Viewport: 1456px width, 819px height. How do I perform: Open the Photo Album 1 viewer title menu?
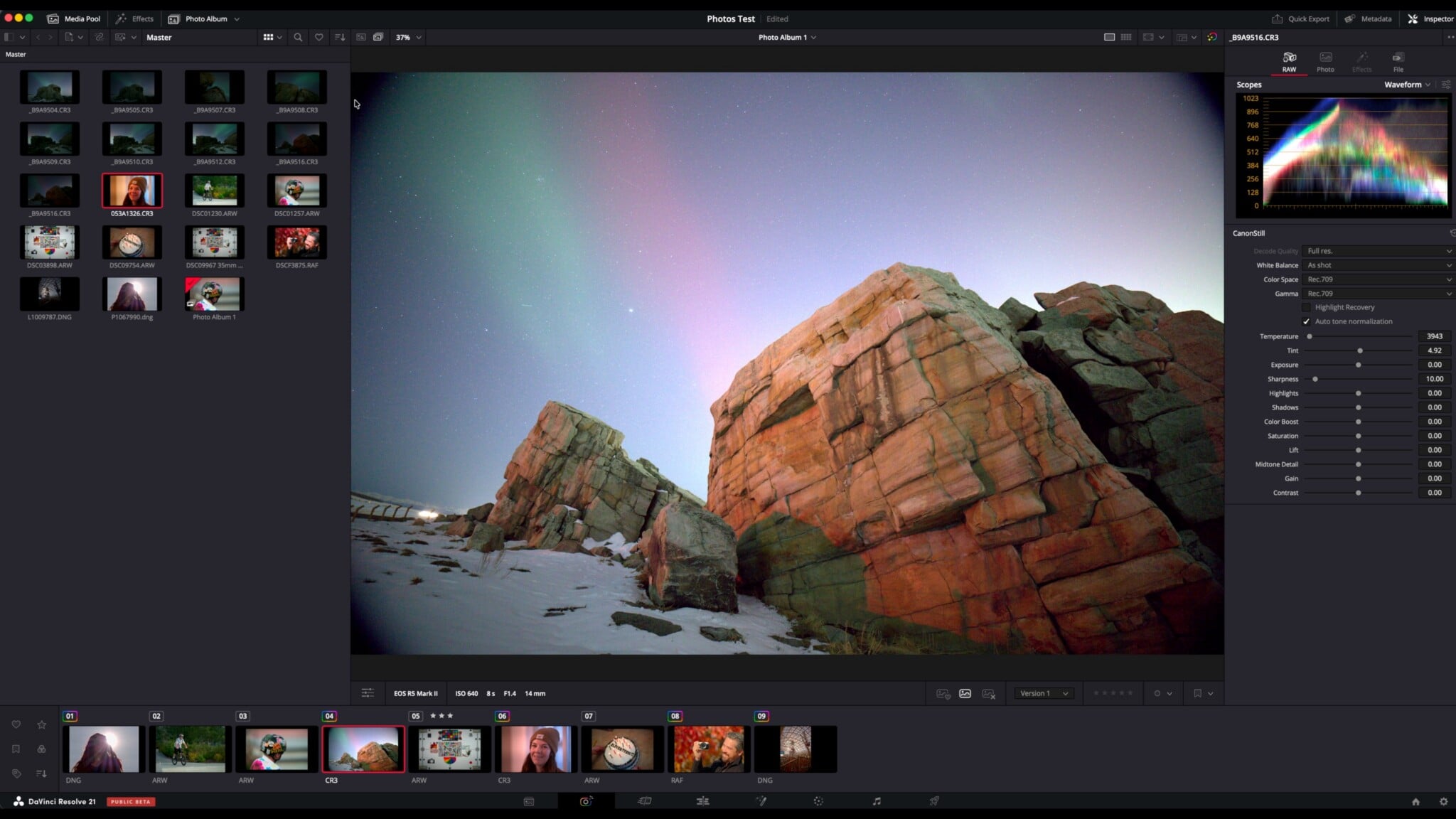pyautogui.click(x=787, y=37)
